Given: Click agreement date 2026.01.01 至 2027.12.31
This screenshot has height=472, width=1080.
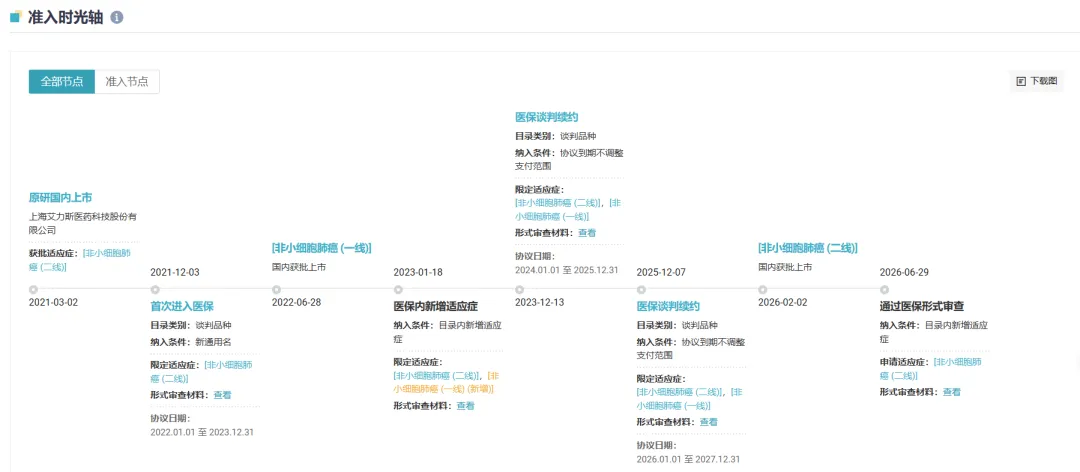Looking at the screenshot, I should point(689,459).
